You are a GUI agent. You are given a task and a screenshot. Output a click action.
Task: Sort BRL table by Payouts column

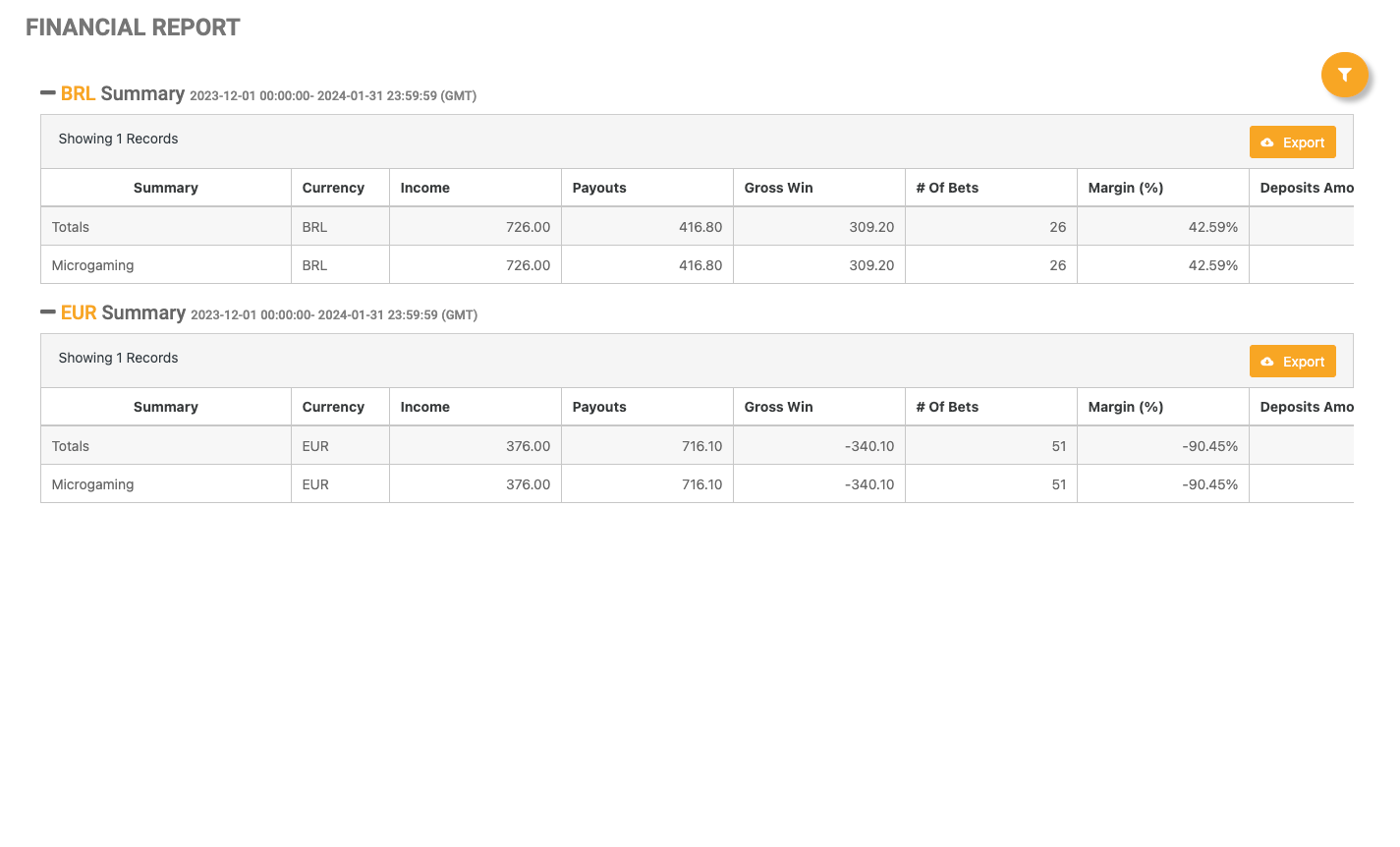(599, 188)
